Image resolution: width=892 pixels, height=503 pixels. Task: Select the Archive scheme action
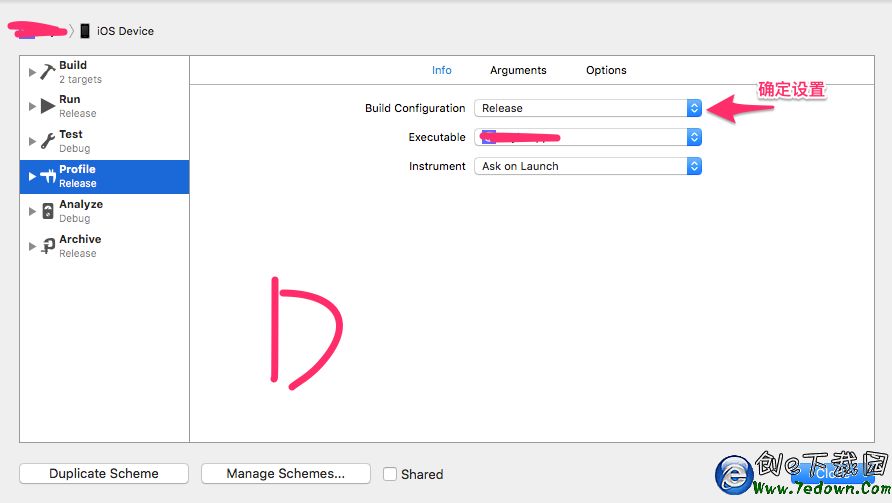(x=104, y=246)
